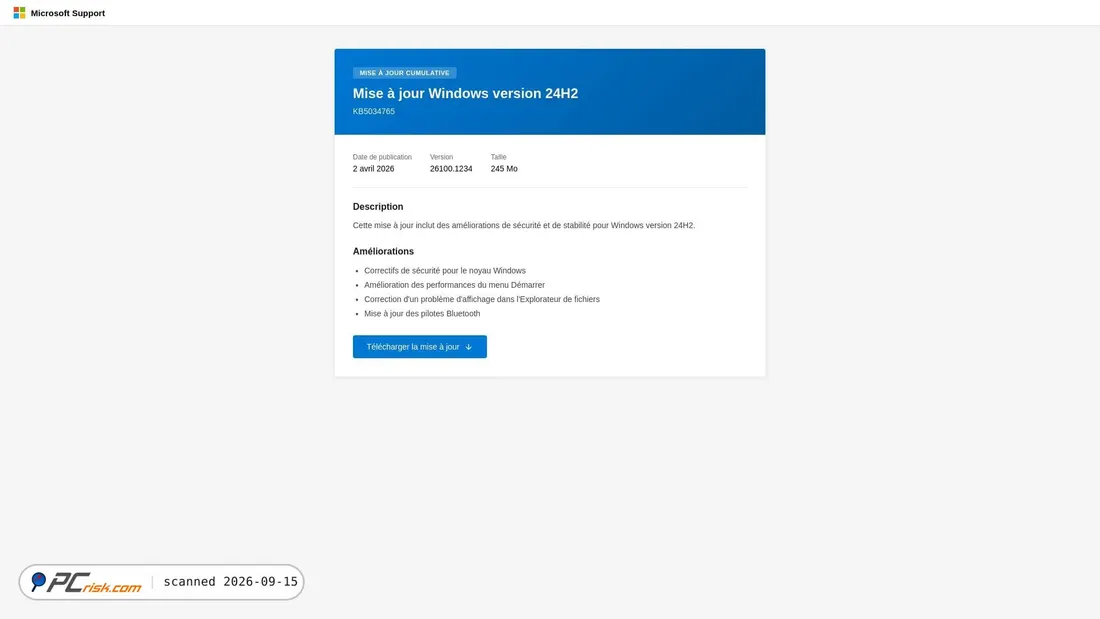Screen dimensions: 1100x619
Task: Open the Microsoft Support header link
Action: pyautogui.click(x=67, y=13)
